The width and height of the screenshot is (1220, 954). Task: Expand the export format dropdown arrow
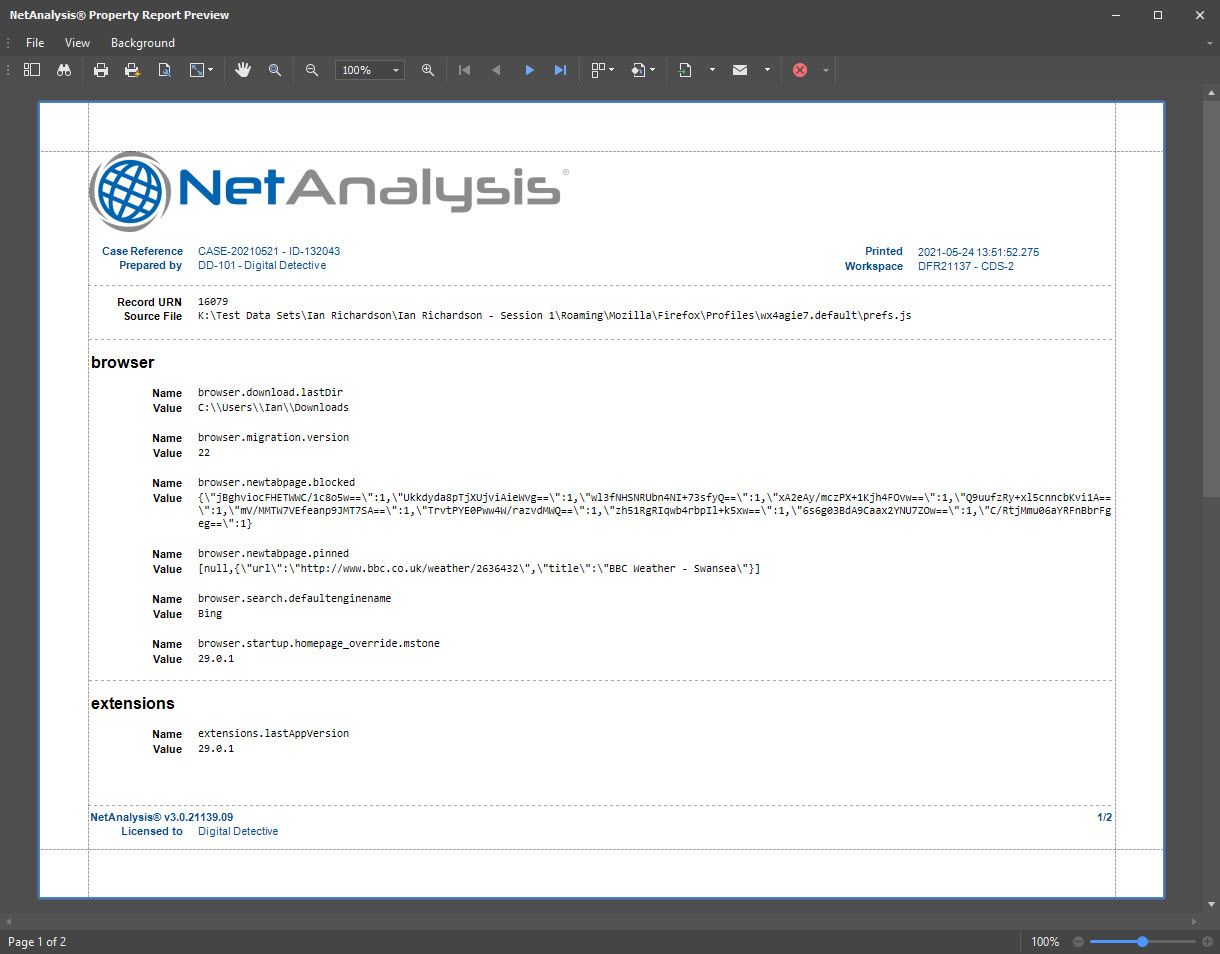pos(712,70)
